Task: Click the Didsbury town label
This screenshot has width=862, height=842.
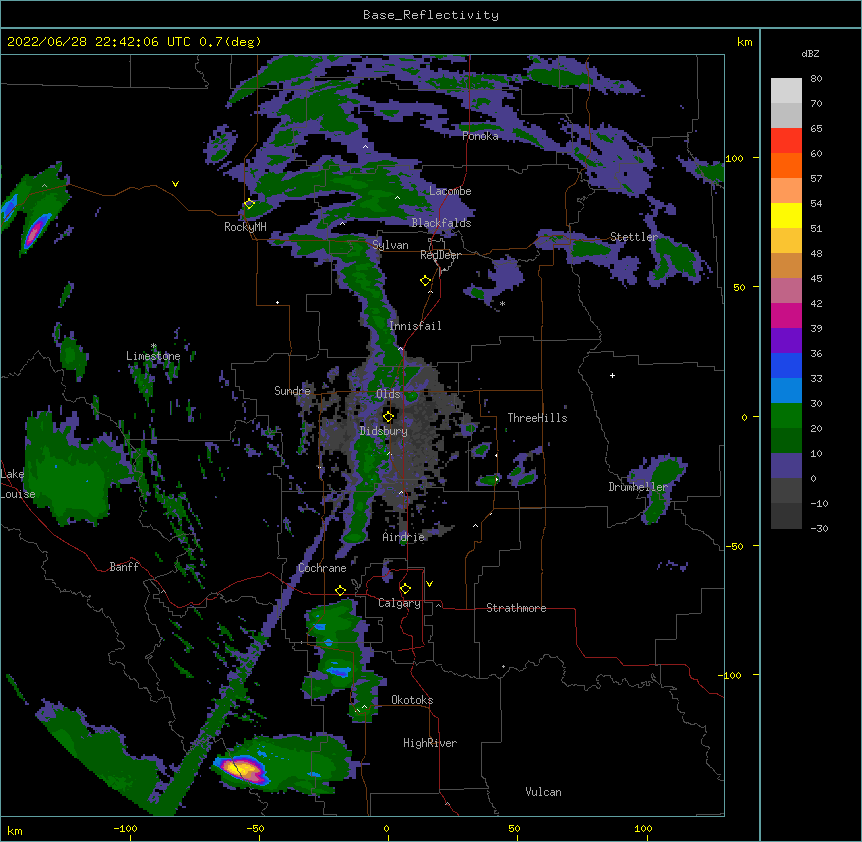Action: point(383,431)
